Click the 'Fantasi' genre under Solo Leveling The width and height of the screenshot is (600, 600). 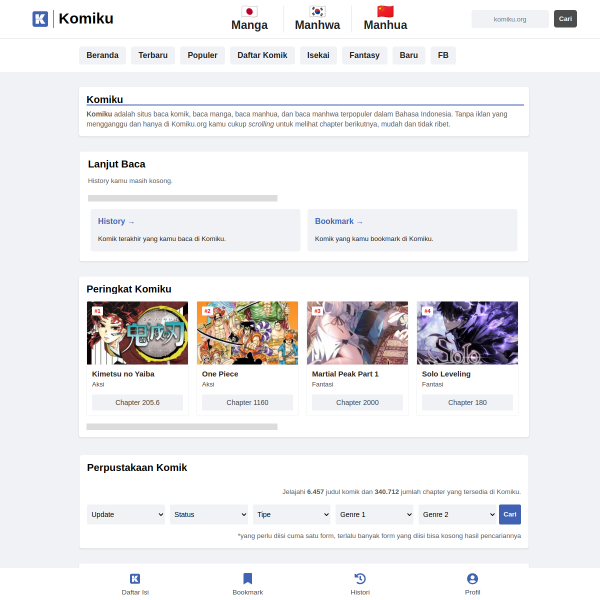(432, 384)
